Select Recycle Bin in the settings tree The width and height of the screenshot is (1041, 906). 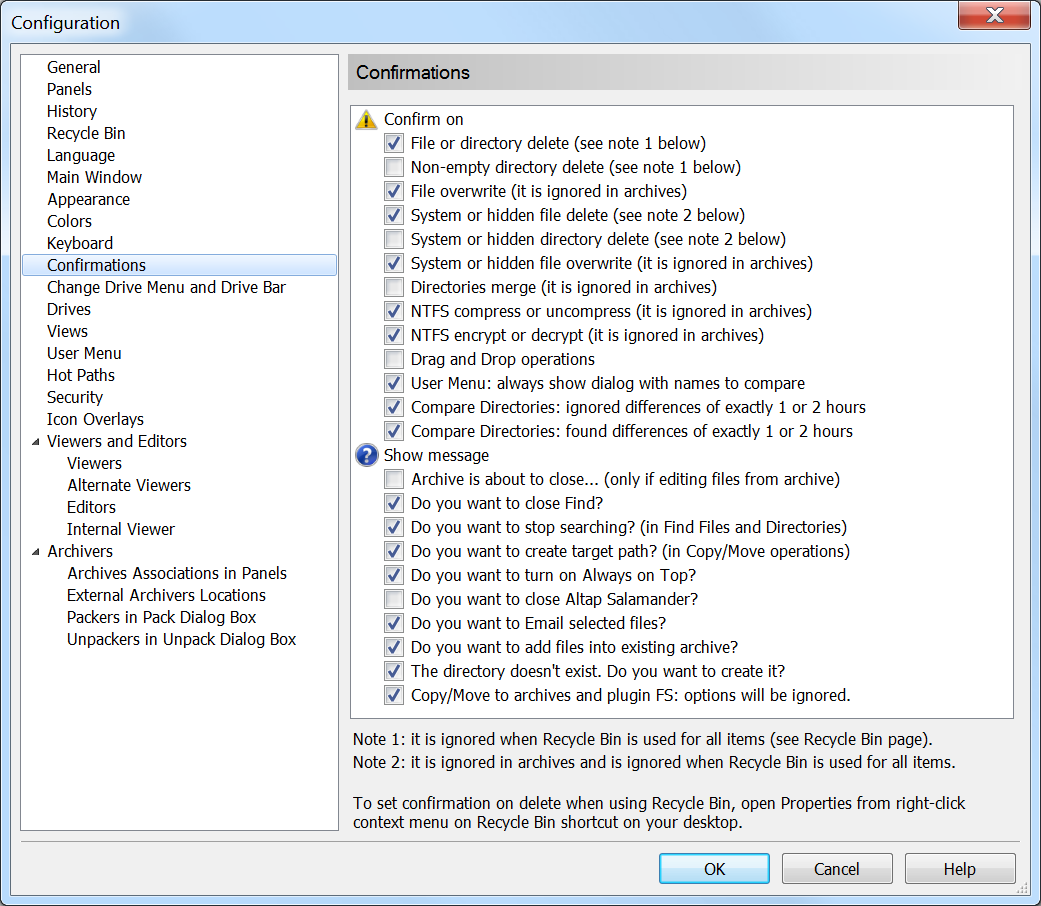coord(86,134)
